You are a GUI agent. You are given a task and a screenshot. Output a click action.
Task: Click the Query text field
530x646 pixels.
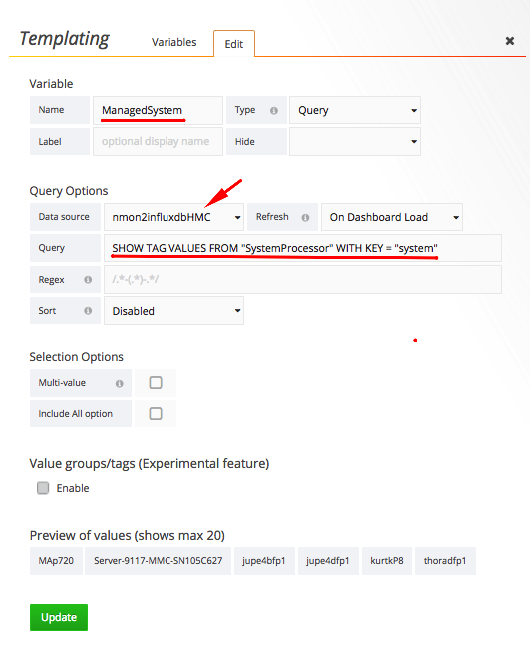303,248
